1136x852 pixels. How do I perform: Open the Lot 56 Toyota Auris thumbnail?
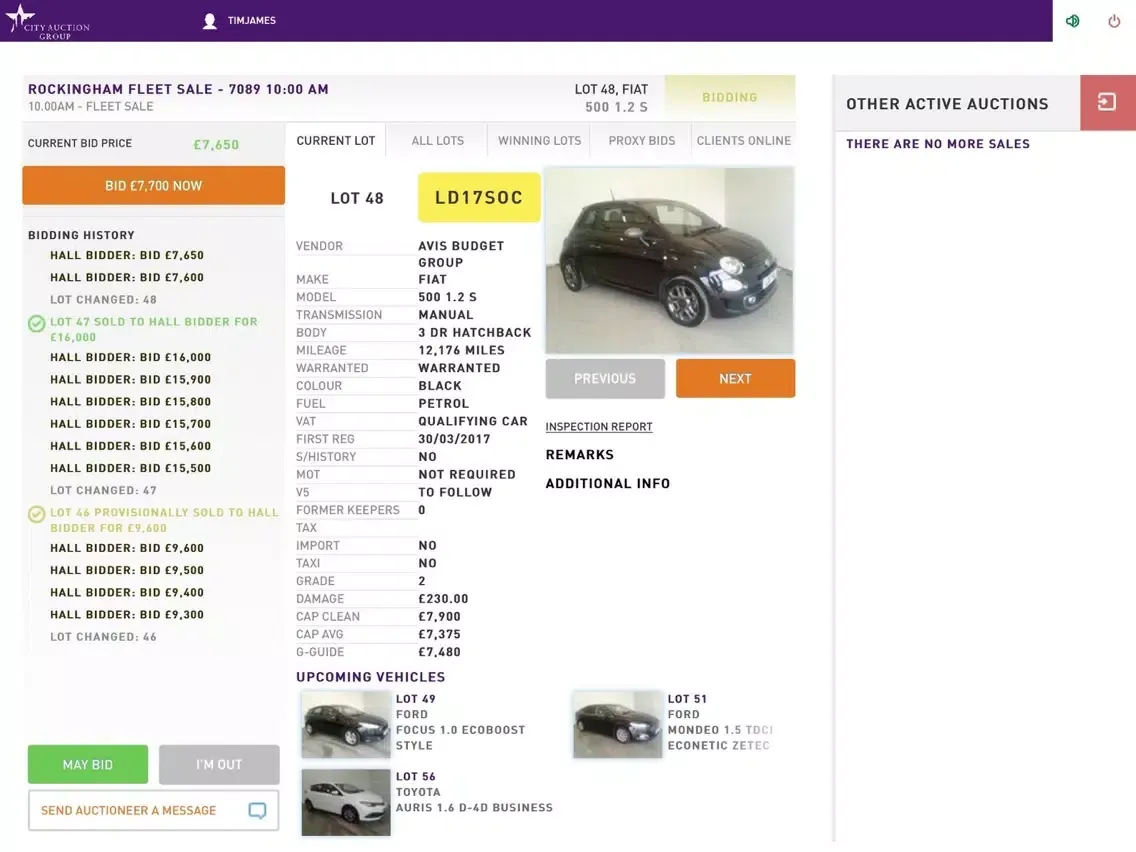[346, 802]
